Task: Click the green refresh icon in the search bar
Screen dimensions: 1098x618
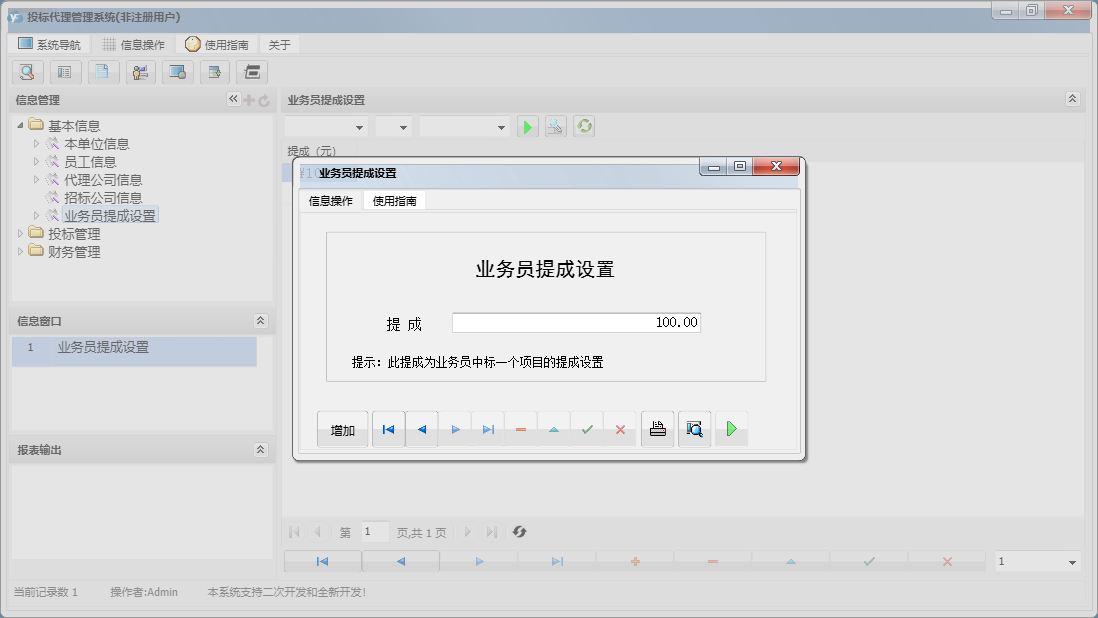Action: tap(583, 126)
